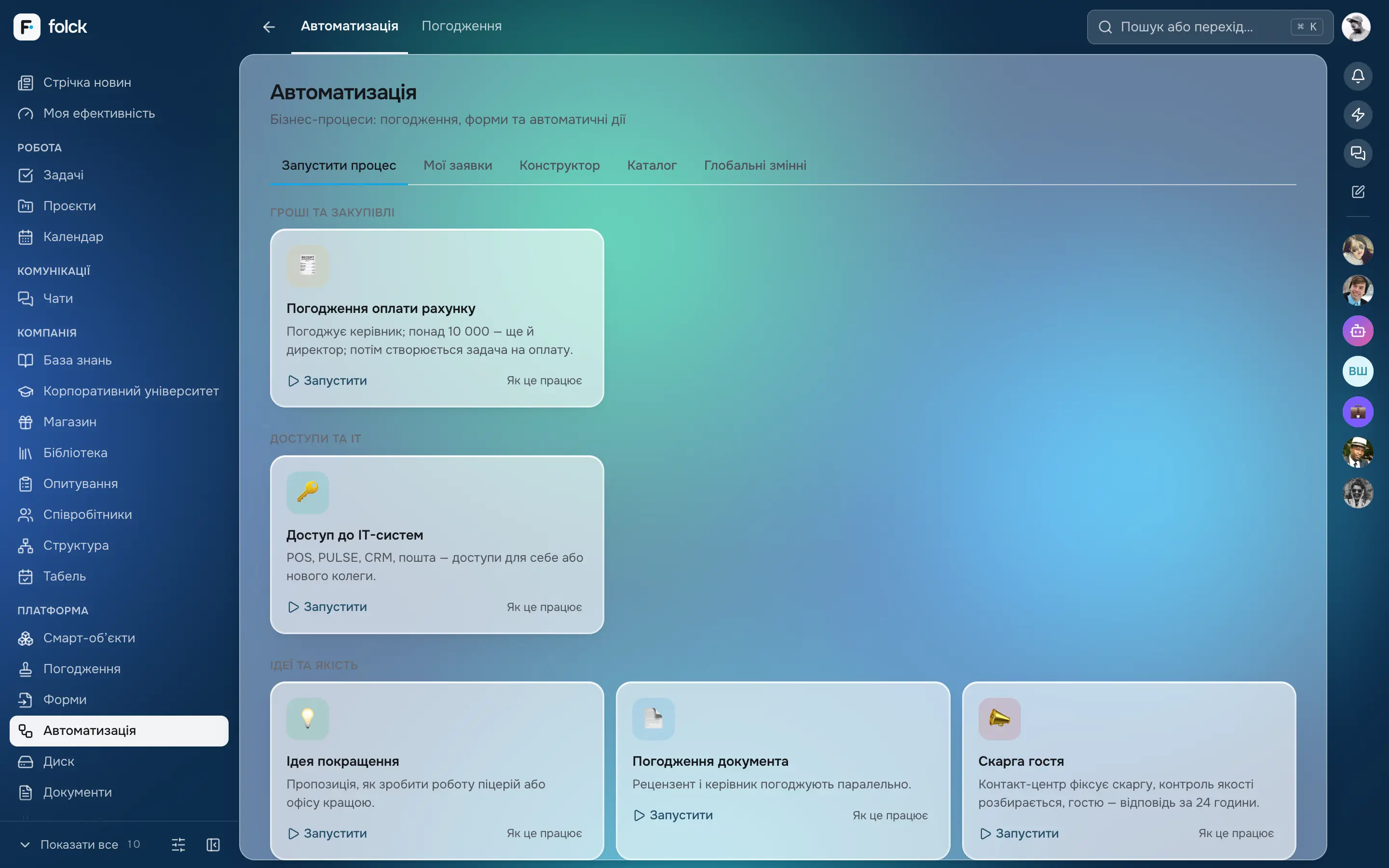This screenshot has width=1389, height=868.
Task: Go back using the left arrow icon
Action: tap(269, 27)
